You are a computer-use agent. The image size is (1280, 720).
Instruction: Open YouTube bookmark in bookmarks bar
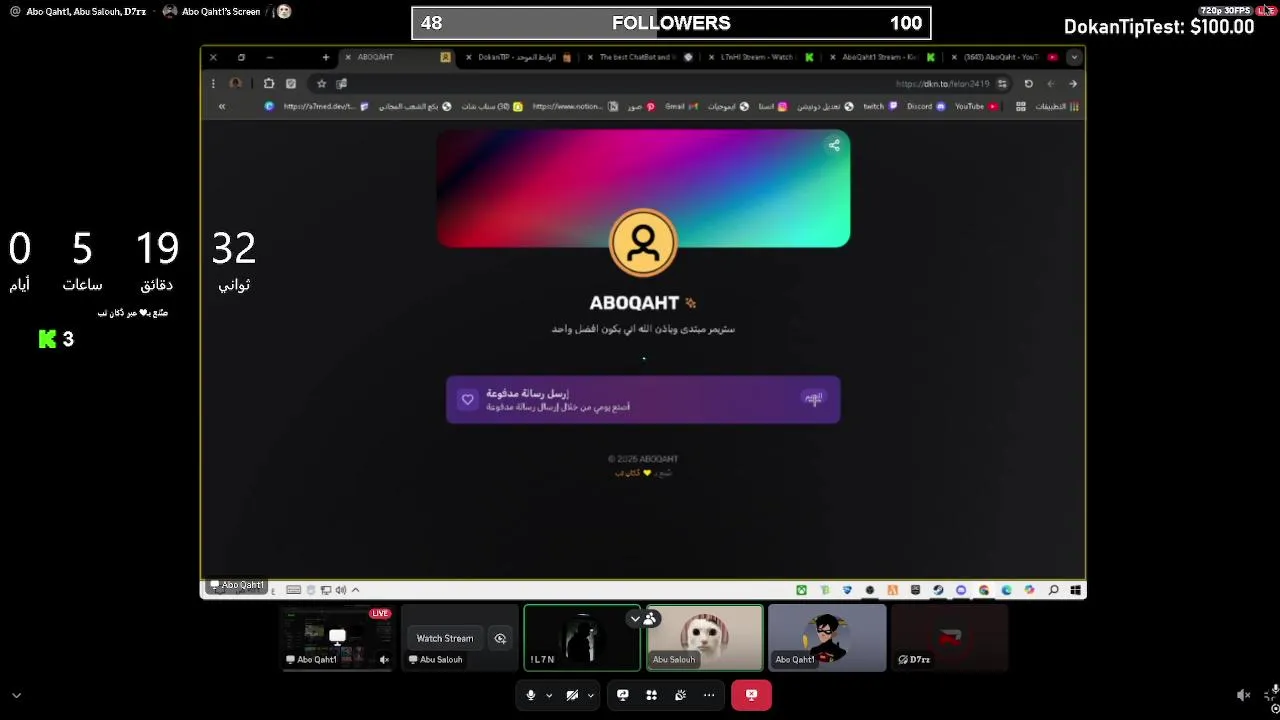click(x=976, y=106)
